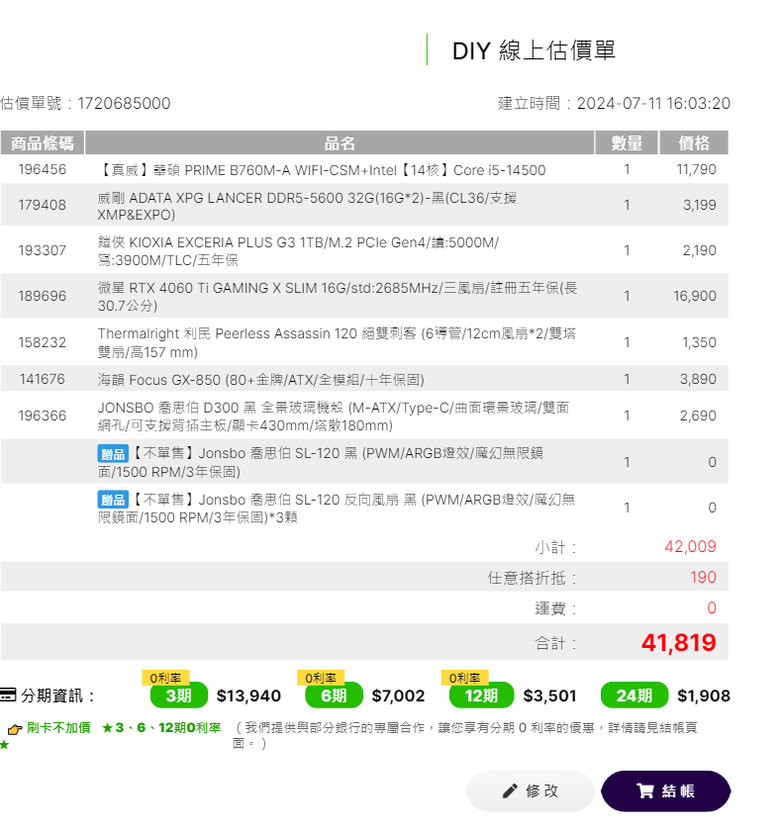This screenshot has width=780, height=835.
Task: Click the 數量 column header
Action: [x=627, y=143]
